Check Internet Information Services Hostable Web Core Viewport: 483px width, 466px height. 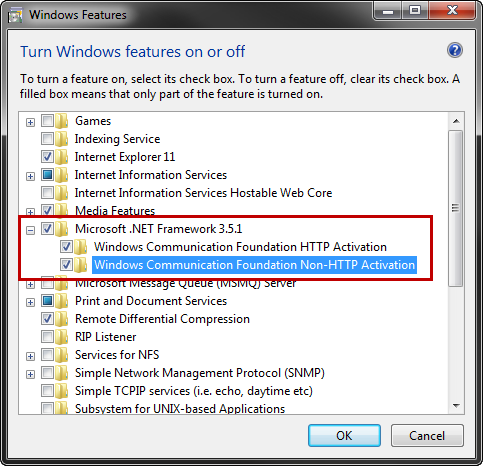tap(47, 192)
